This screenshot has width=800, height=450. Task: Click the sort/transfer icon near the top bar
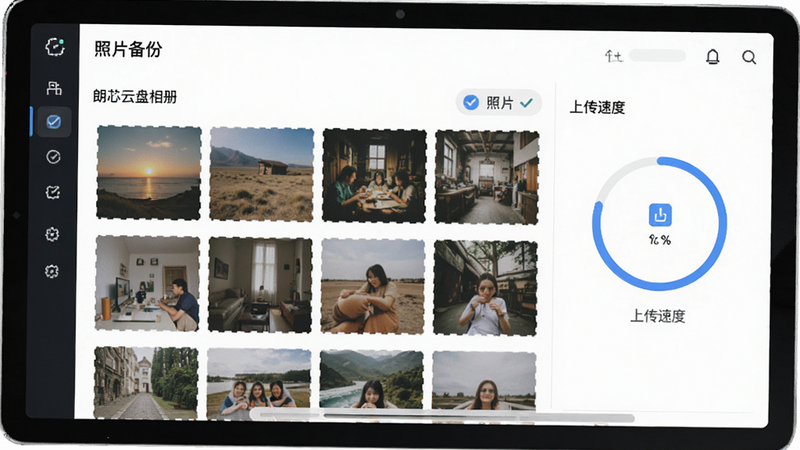[x=613, y=56]
